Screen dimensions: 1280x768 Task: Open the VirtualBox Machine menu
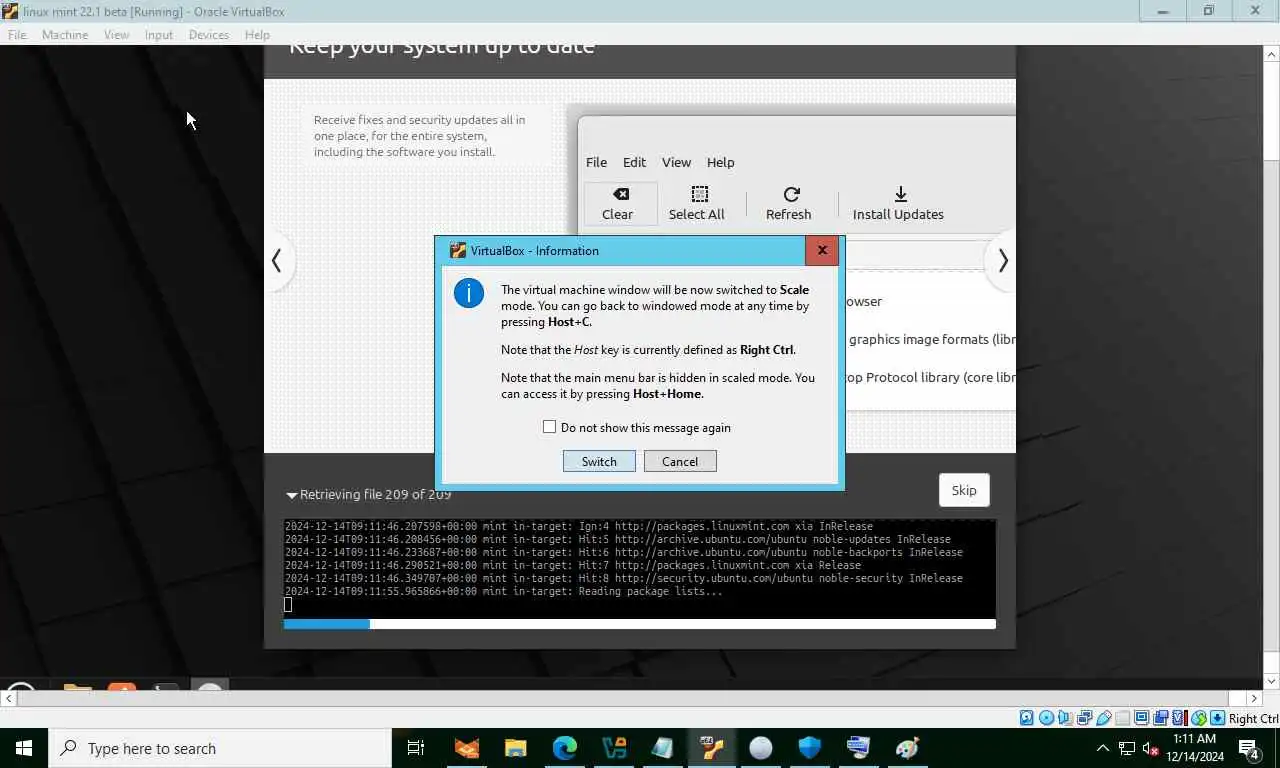(x=65, y=34)
